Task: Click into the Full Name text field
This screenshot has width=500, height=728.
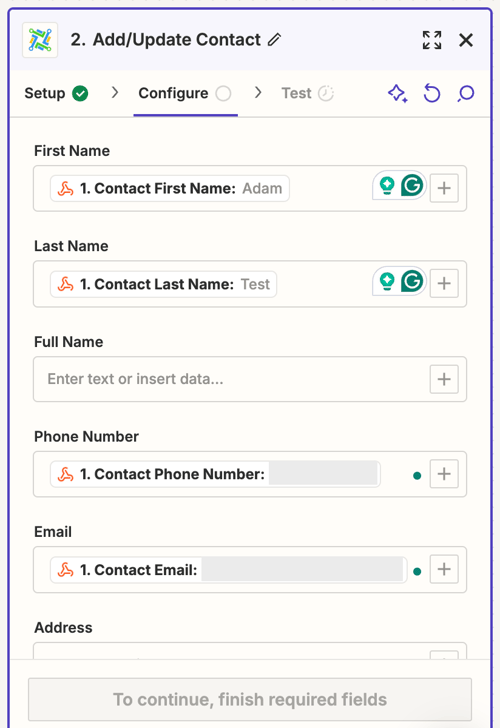Action: (x=231, y=379)
